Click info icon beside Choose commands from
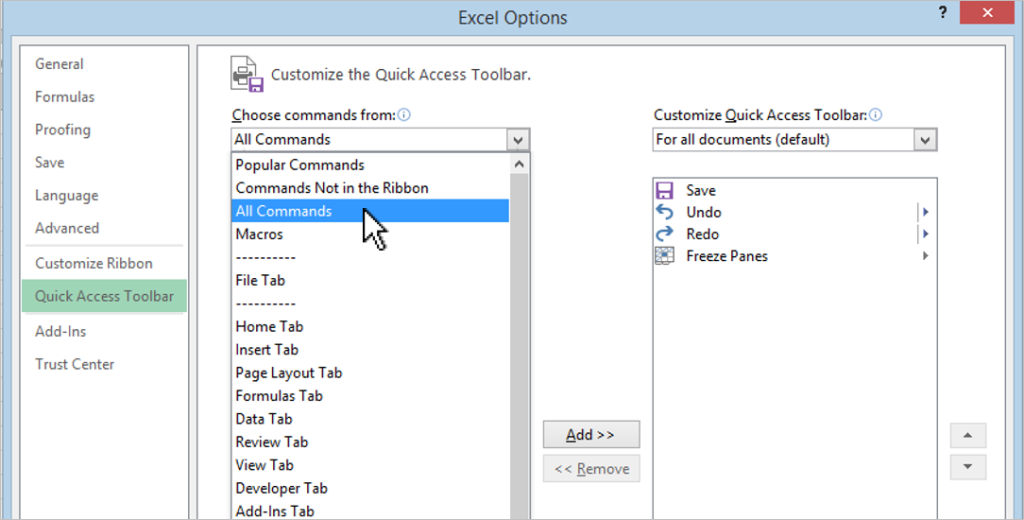 pos(404,115)
